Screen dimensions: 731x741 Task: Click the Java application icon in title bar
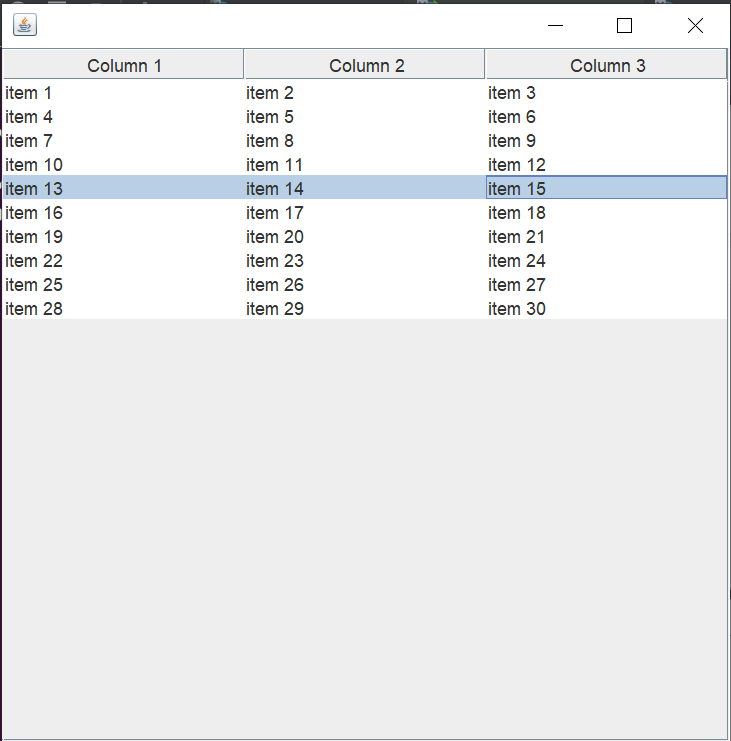pyautogui.click(x=25, y=25)
